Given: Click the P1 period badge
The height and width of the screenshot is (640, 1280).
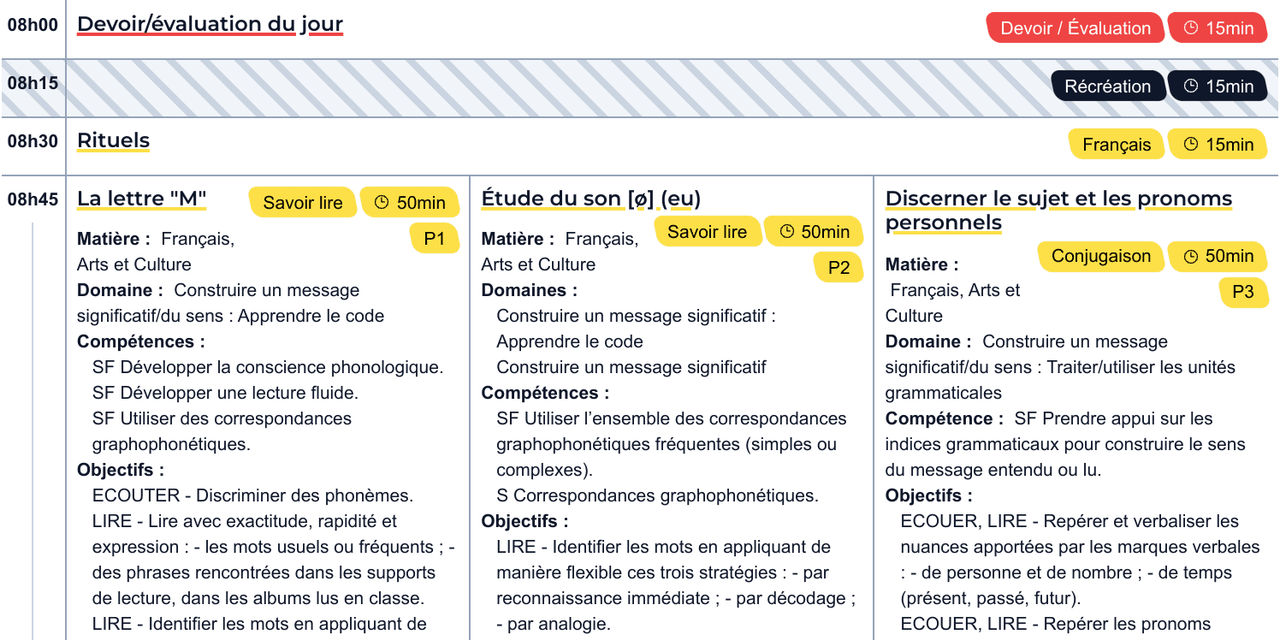Looking at the screenshot, I should click(x=435, y=237).
